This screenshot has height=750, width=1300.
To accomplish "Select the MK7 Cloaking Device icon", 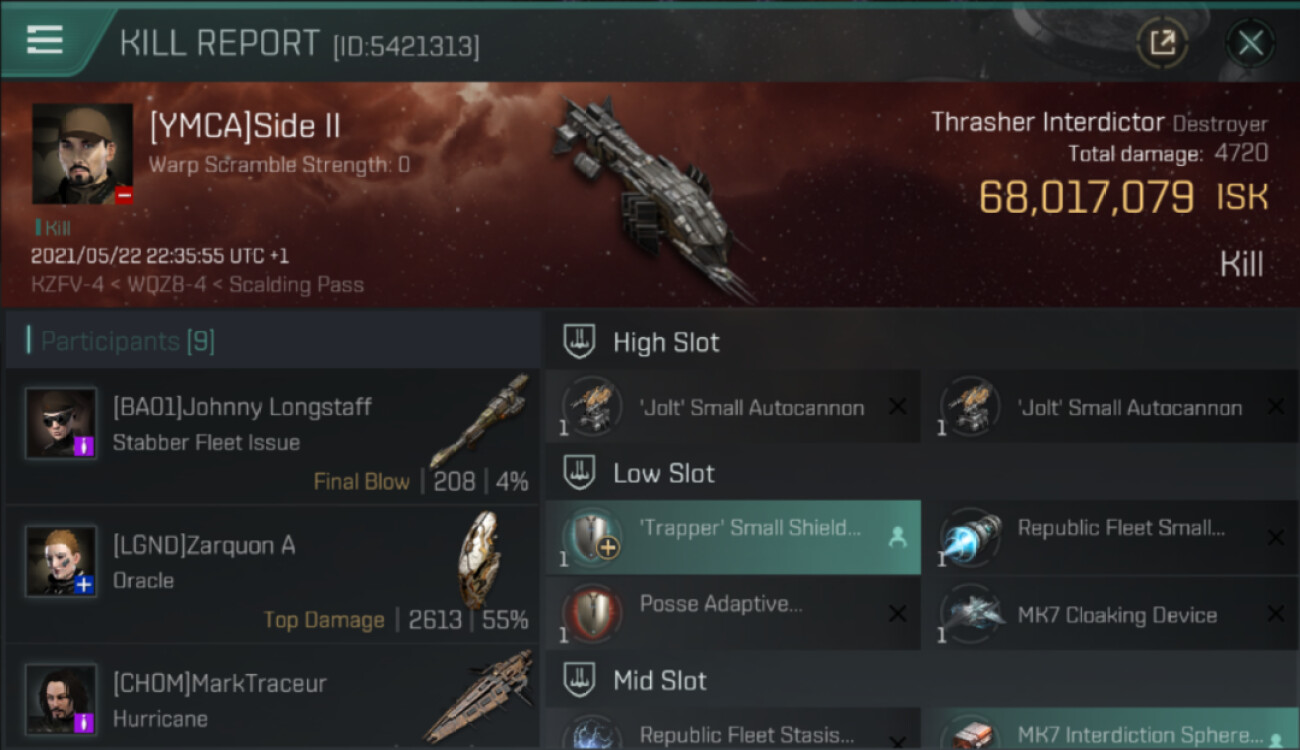I will point(972,613).
